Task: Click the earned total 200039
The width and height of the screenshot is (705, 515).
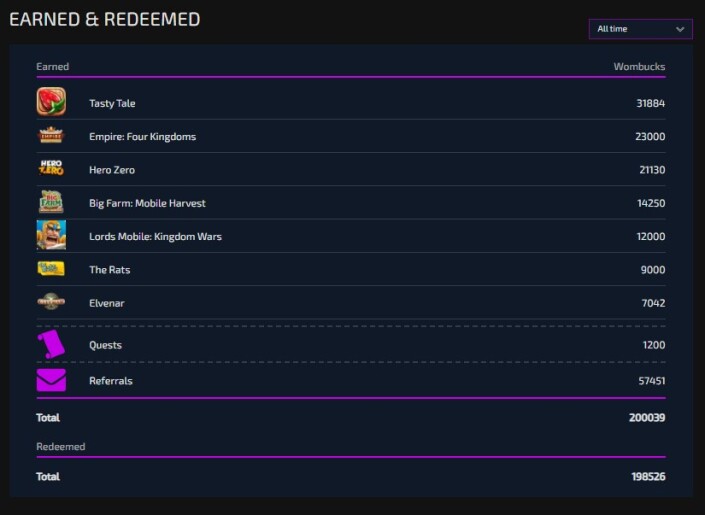Action: pyautogui.click(x=647, y=418)
